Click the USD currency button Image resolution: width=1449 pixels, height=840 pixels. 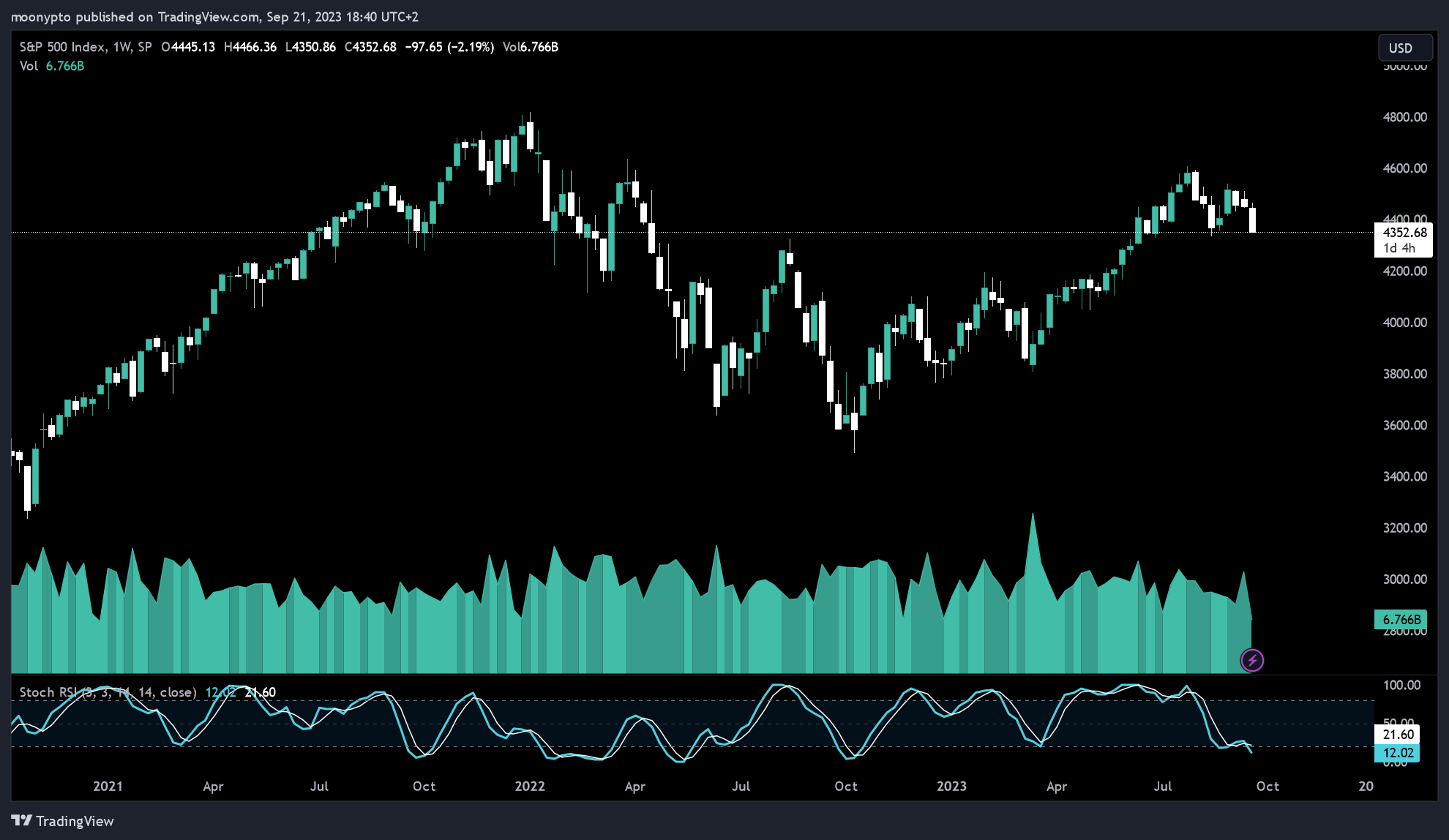point(1404,48)
